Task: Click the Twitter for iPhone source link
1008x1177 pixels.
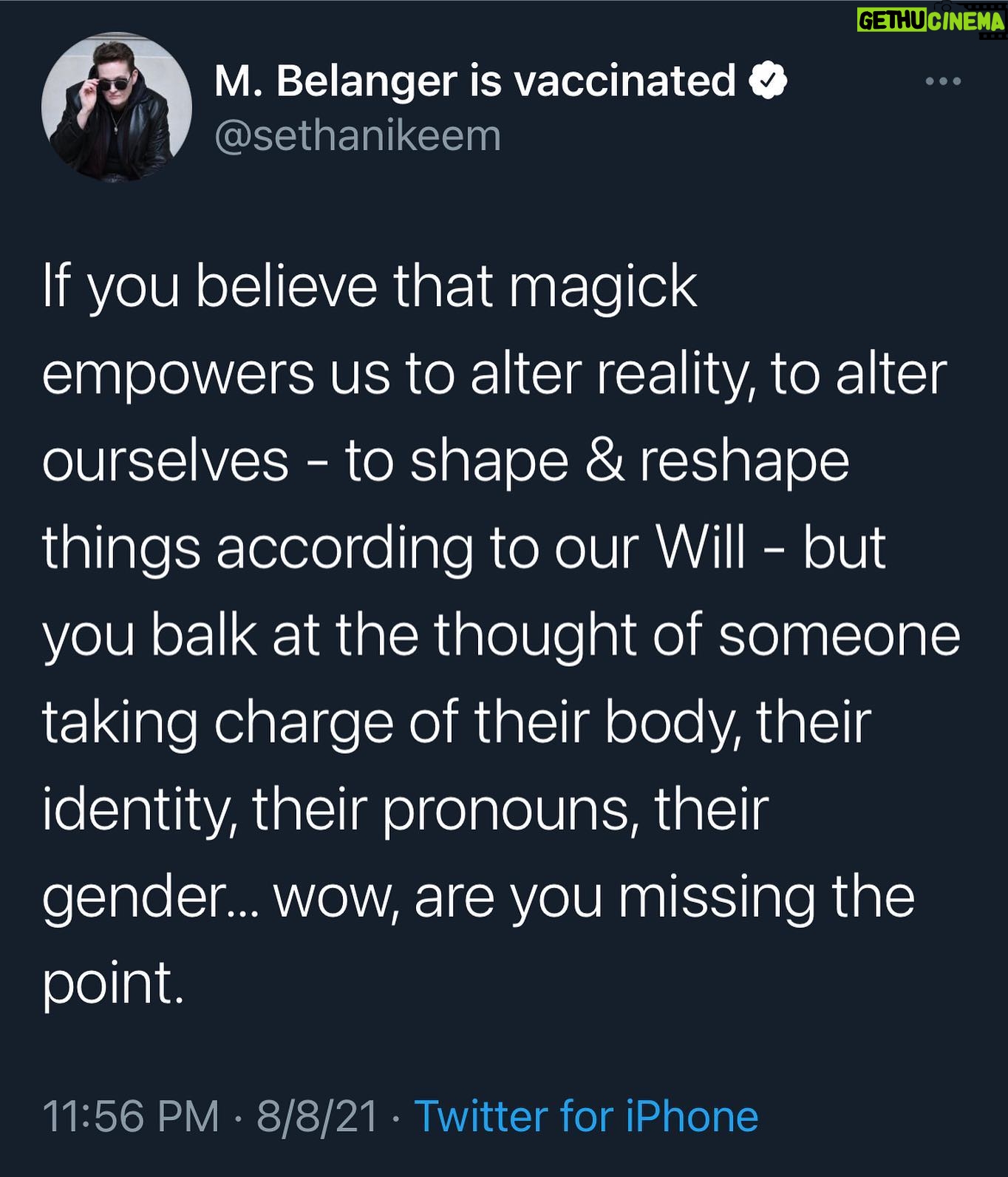Action: coord(586,1116)
